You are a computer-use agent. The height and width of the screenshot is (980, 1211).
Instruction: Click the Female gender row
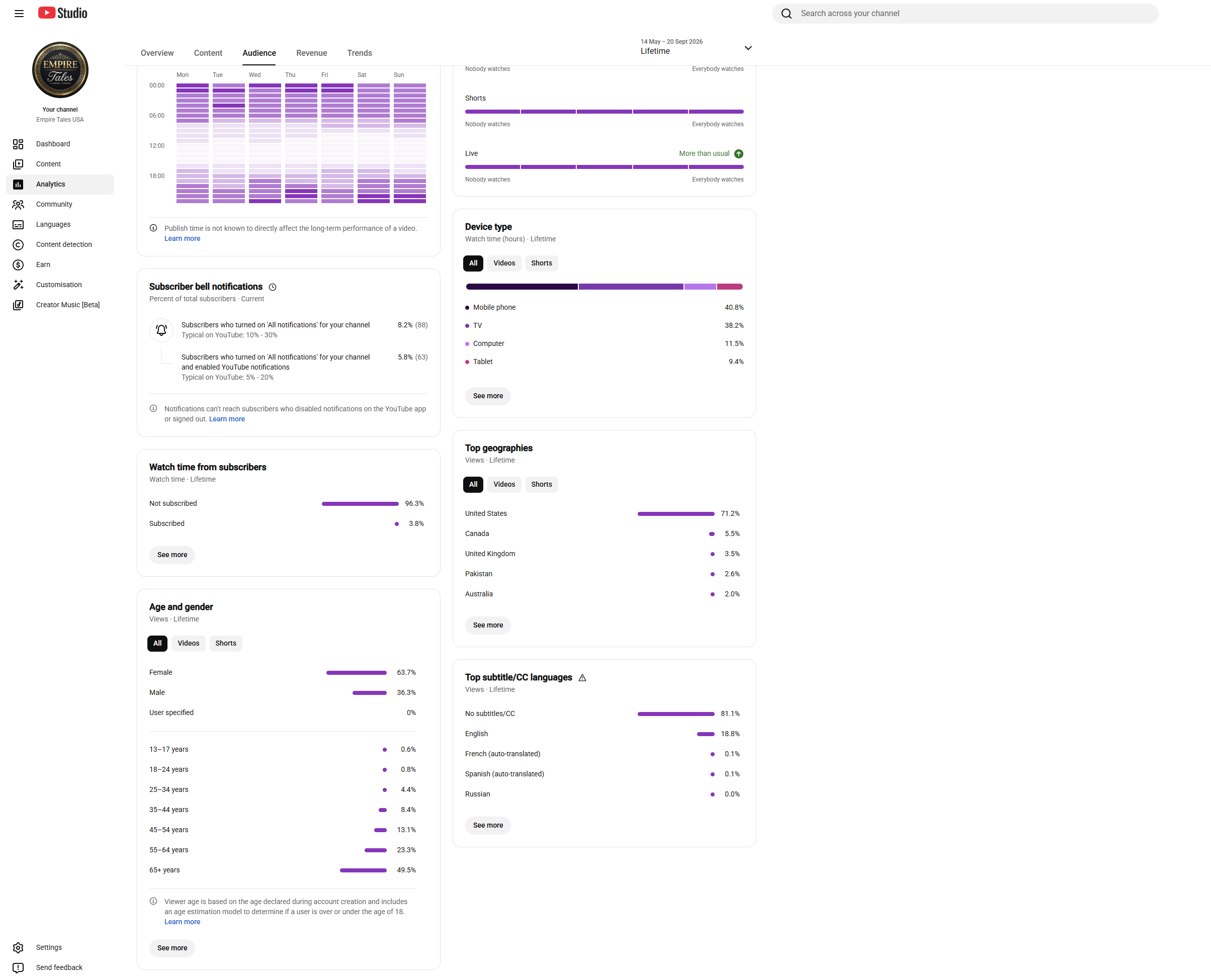[282, 672]
